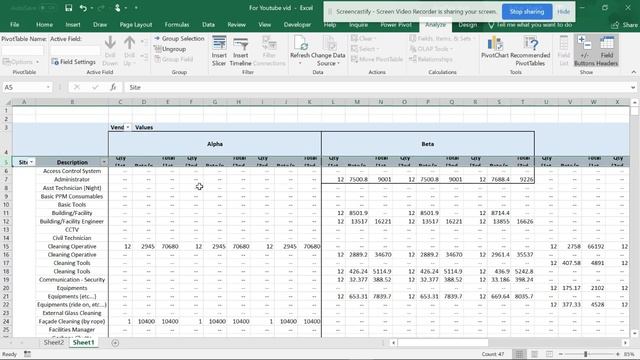
Task: Click the Save icon in quick access toolbar
Action: pos(69,8)
